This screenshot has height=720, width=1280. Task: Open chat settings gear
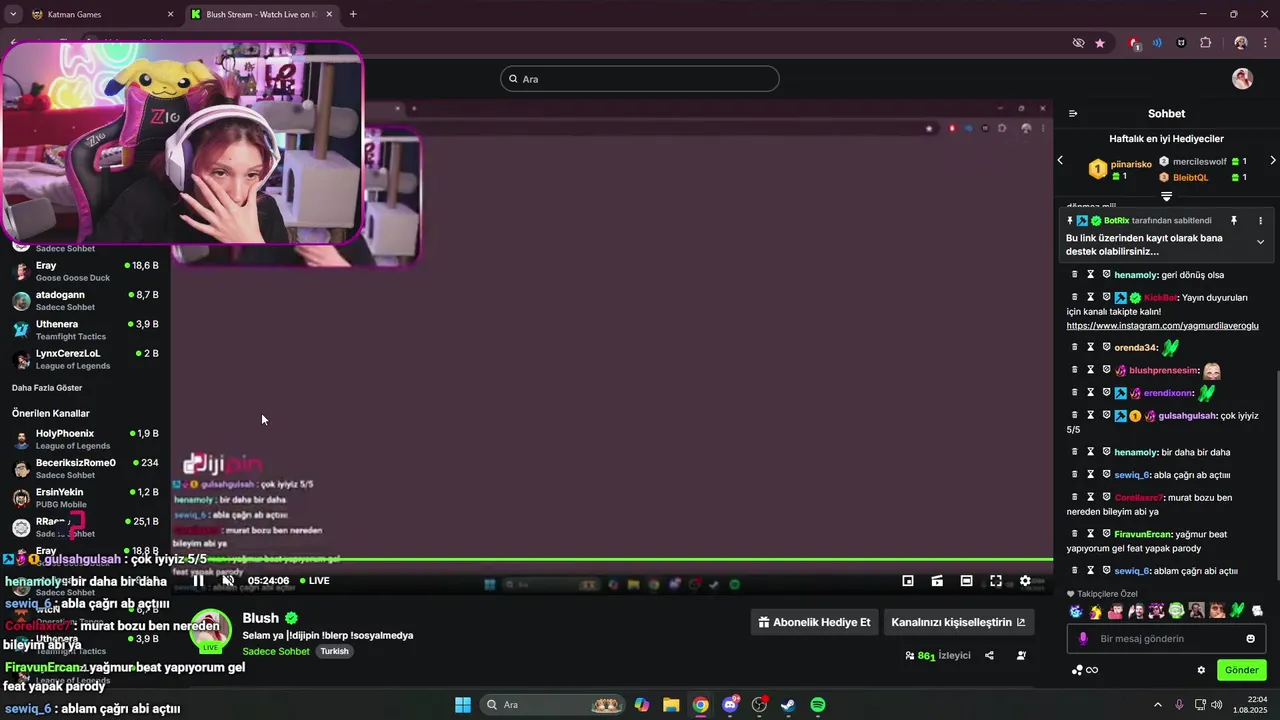tap(1201, 670)
